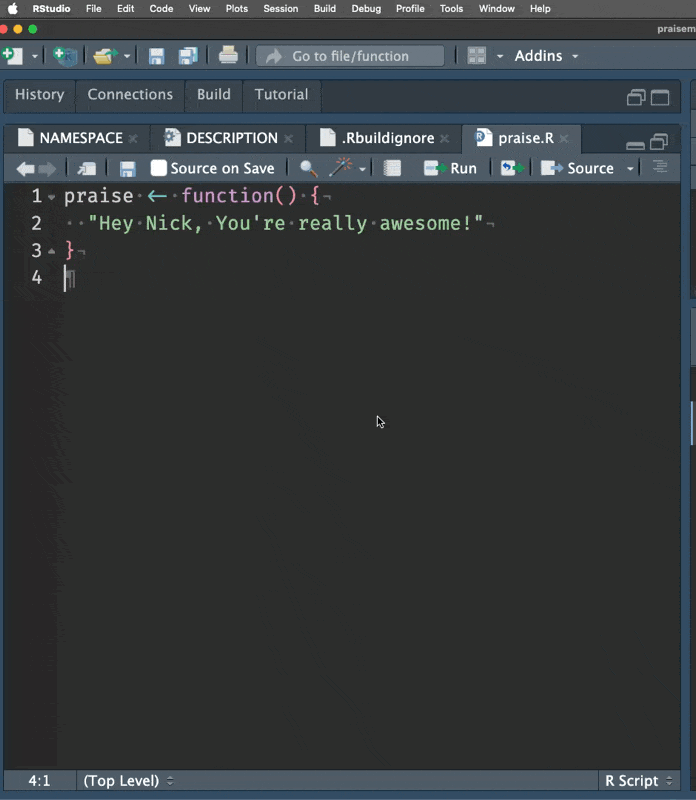696x800 pixels.
Task: Click the Print icon in main toolbar
Action: [228, 56]
